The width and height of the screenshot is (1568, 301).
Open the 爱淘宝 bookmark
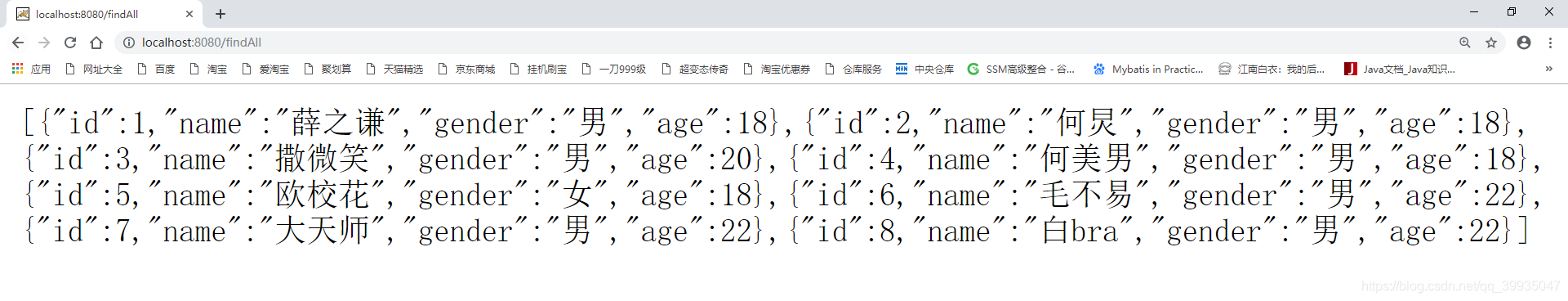coord(265,70)
